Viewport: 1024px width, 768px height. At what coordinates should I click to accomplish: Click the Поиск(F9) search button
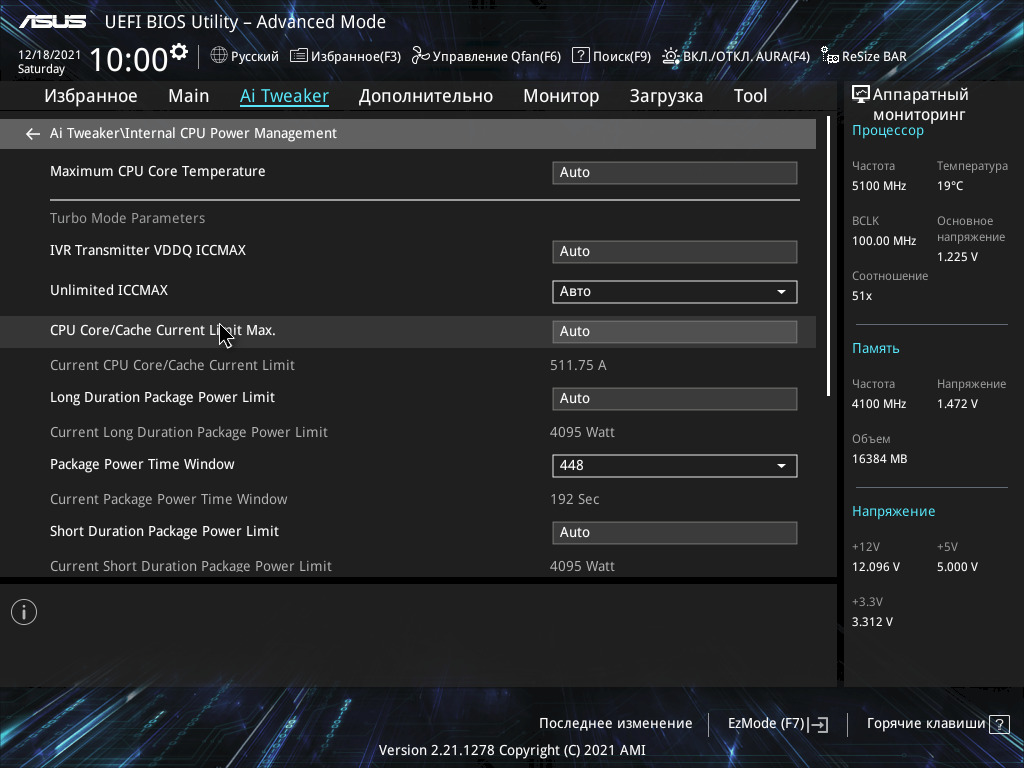click(612, 56)
